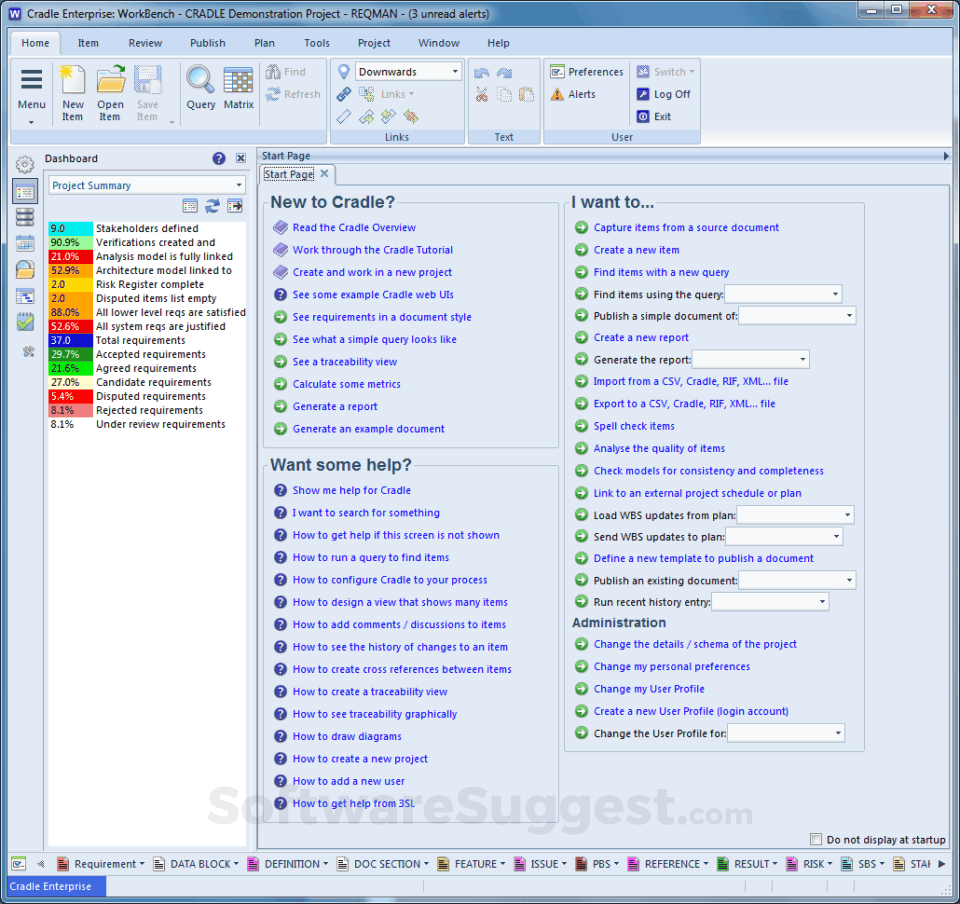
Task: Open the Downwards link direction dropdown
Action: tap(455, 72)
